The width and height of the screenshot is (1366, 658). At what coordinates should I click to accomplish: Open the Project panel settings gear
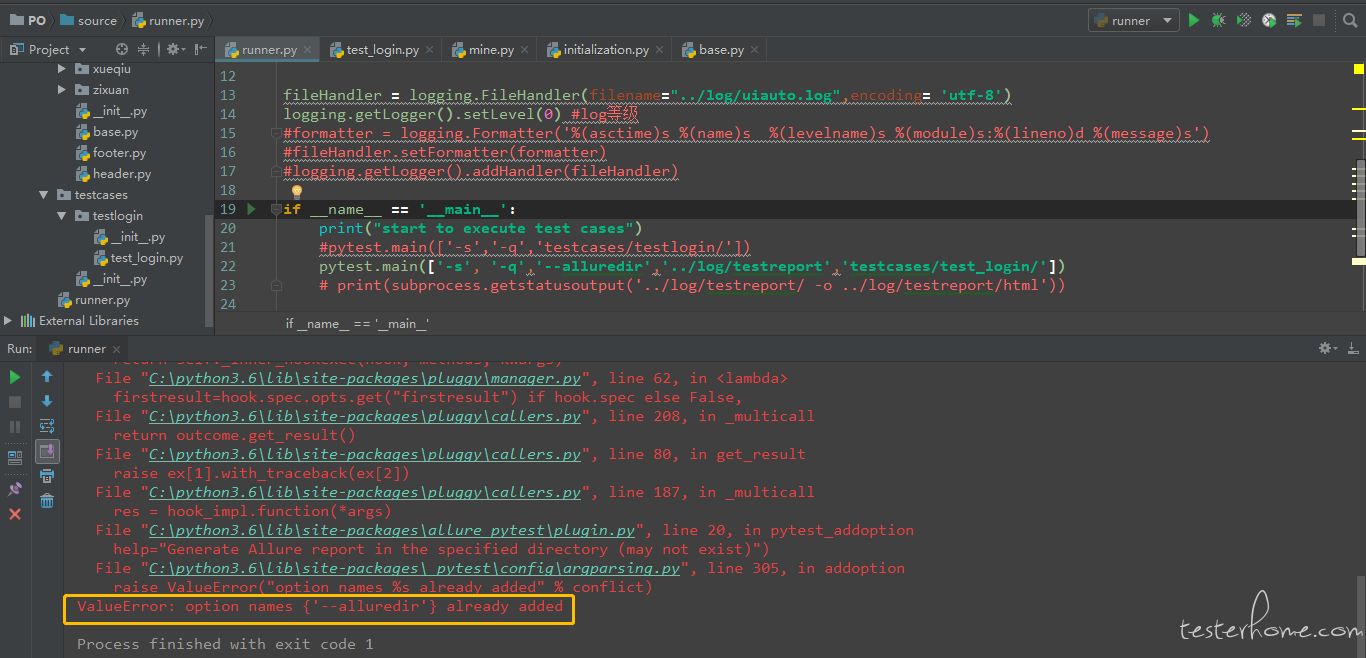tap(175, 49)
